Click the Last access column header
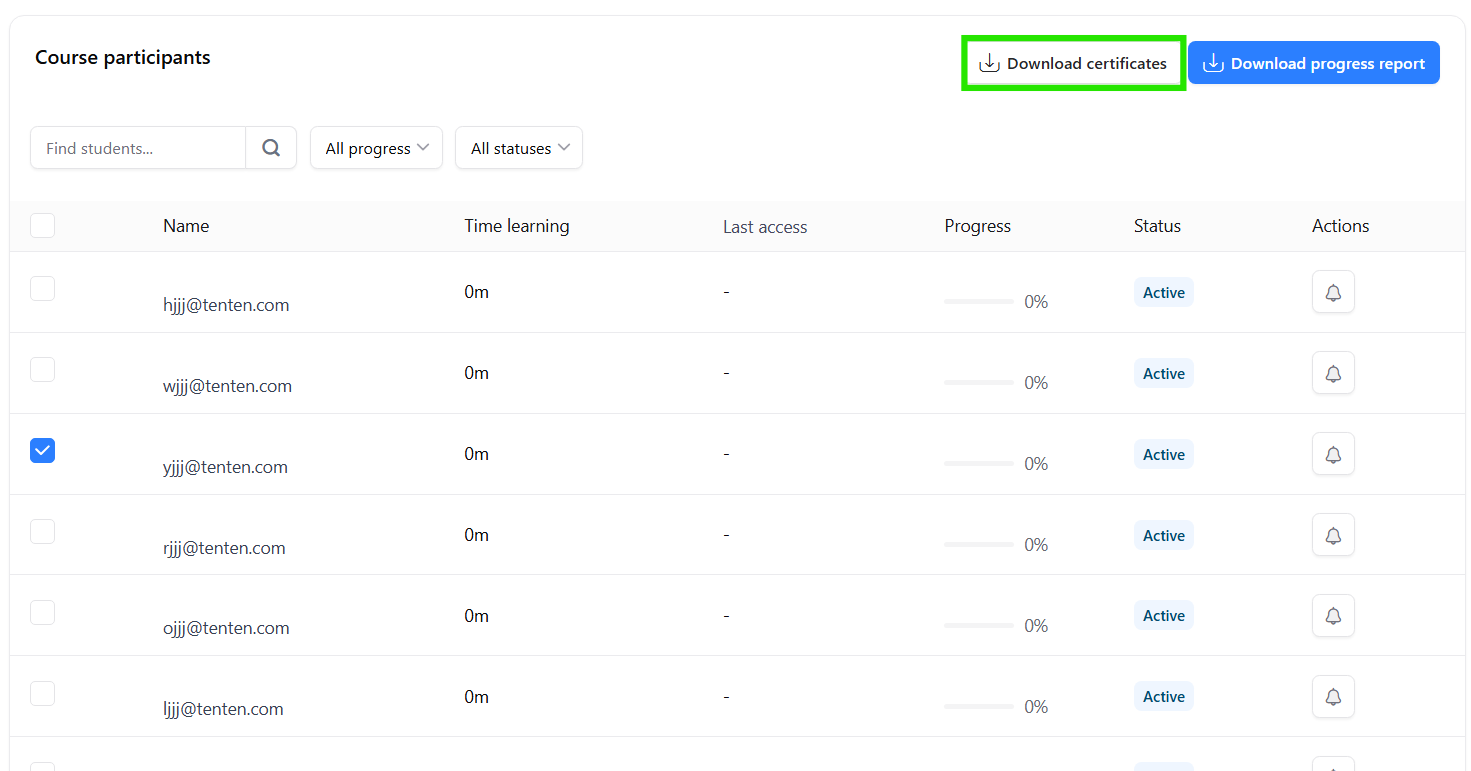The image size is (1471, 771). coord(765,227)
